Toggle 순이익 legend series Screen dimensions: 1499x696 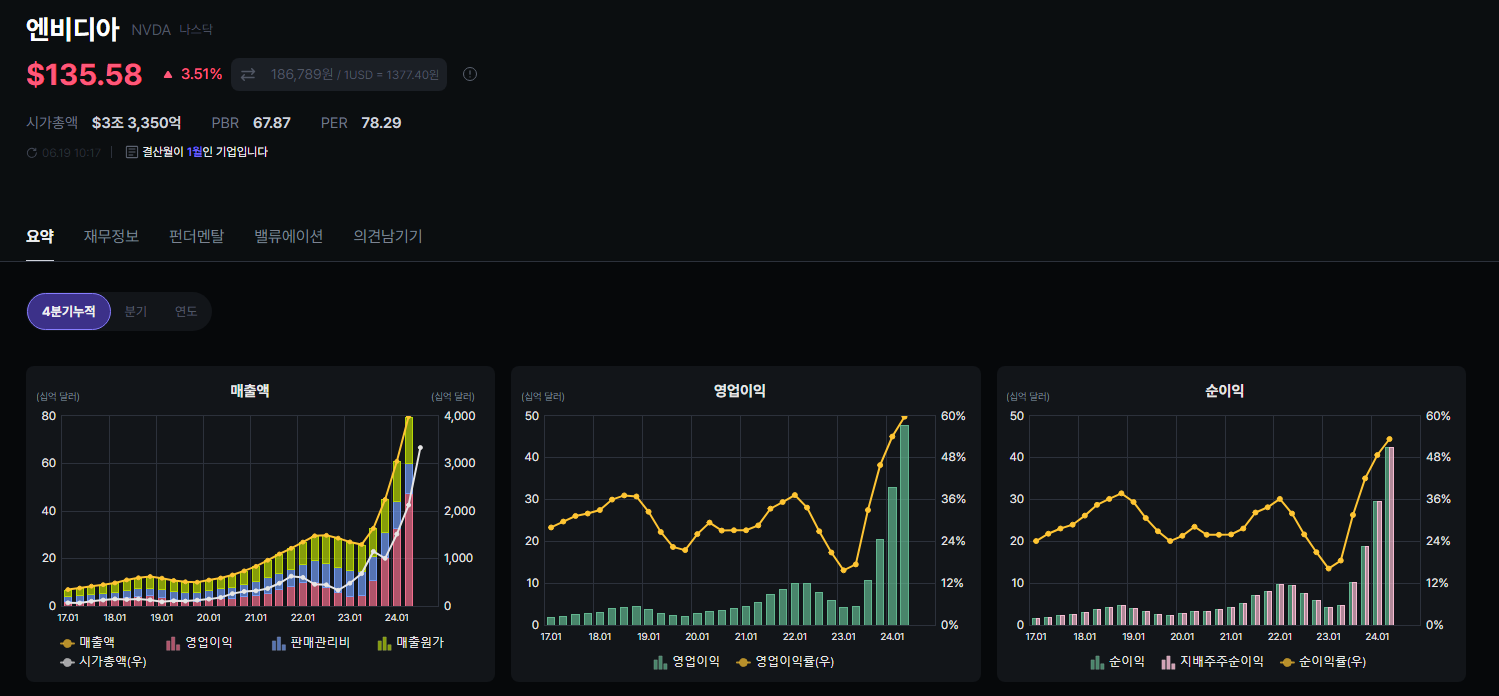pyautogui.click(x=1117, y=662)
